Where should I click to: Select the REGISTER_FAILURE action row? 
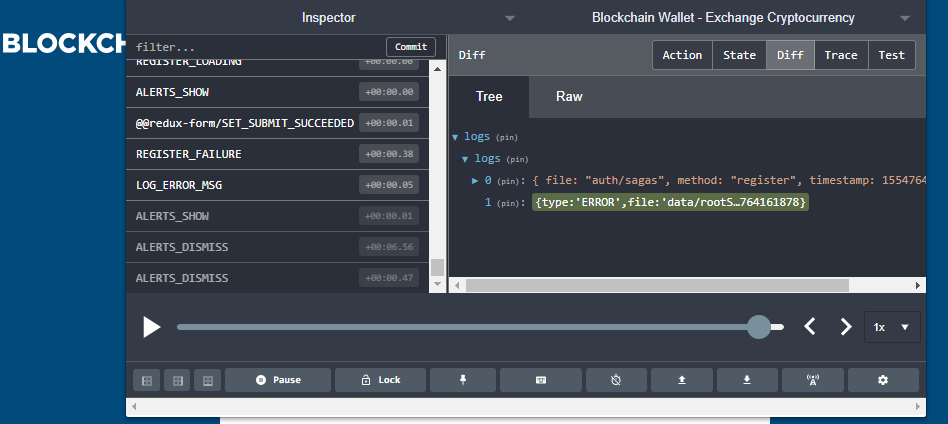pyautogui.click(x=277, y=154)
